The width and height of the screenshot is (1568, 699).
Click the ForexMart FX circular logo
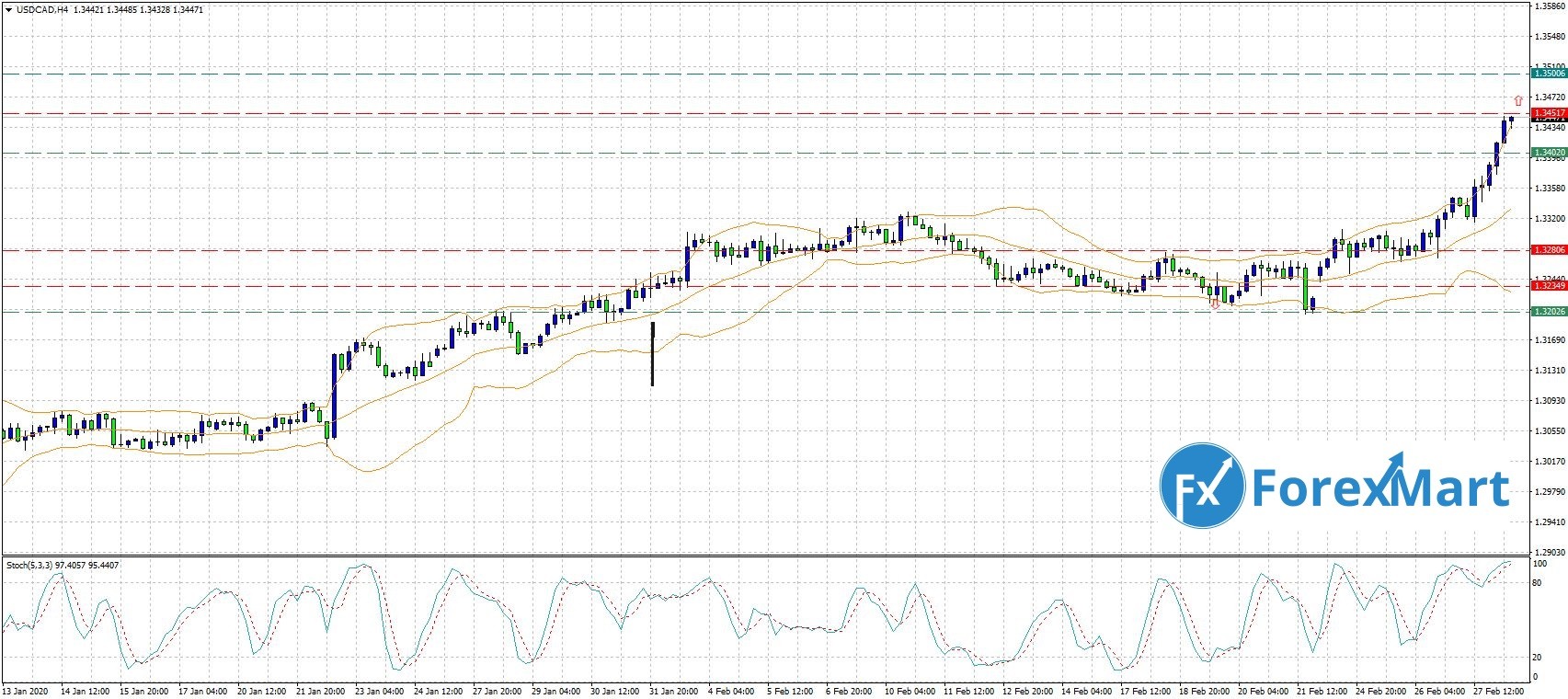[1201, 485]
